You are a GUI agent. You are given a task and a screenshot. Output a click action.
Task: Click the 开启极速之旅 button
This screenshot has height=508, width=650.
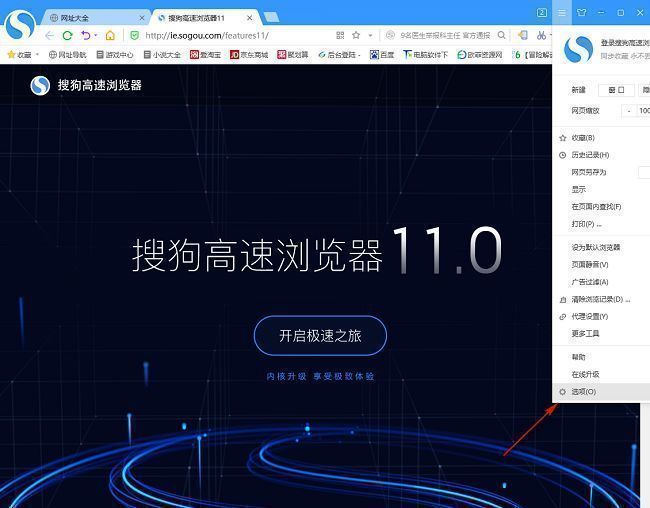click(x=320, y=335)
